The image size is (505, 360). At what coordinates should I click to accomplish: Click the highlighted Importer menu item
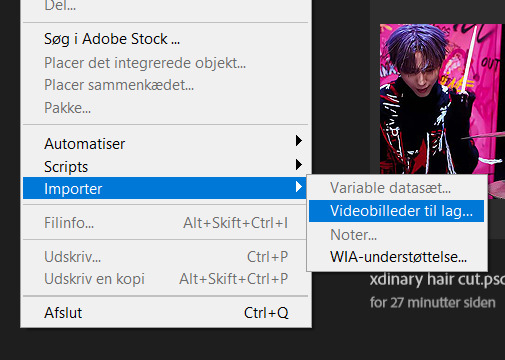pyautogui.click(x=164, y=188)
